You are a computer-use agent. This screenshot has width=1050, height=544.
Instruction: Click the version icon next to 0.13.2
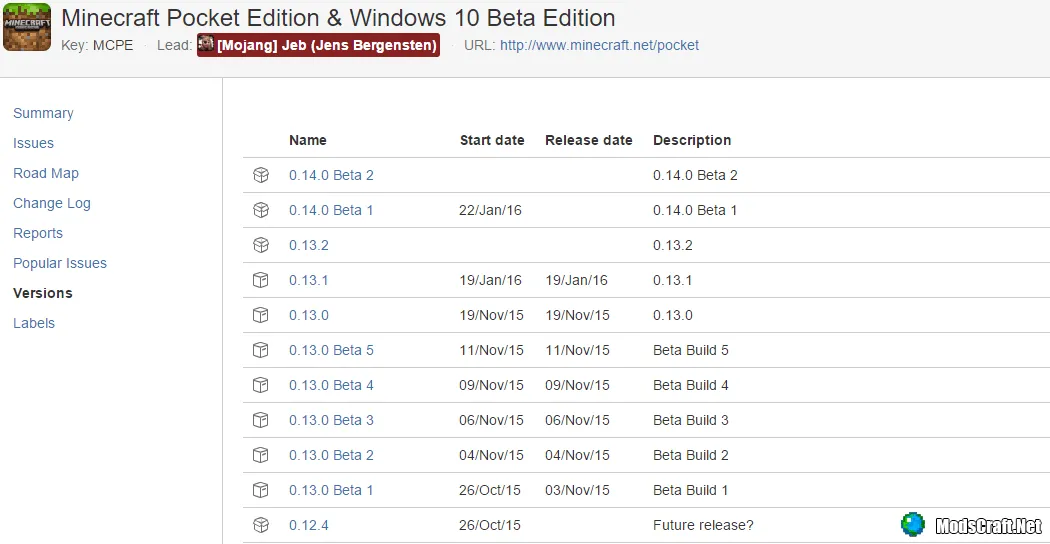click(261, 245)
